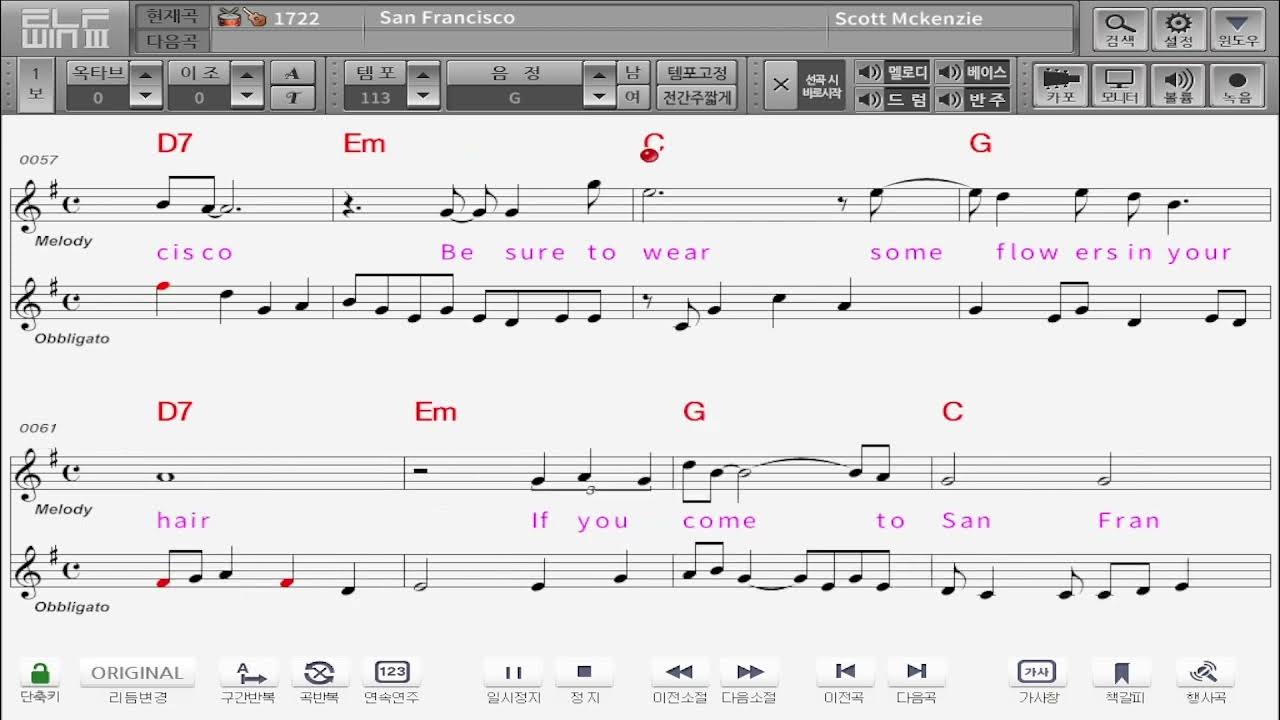The width and height of the screenshot is (1280, 720).
Task: Click measure number 0057
Action: [x=39, y=160]
